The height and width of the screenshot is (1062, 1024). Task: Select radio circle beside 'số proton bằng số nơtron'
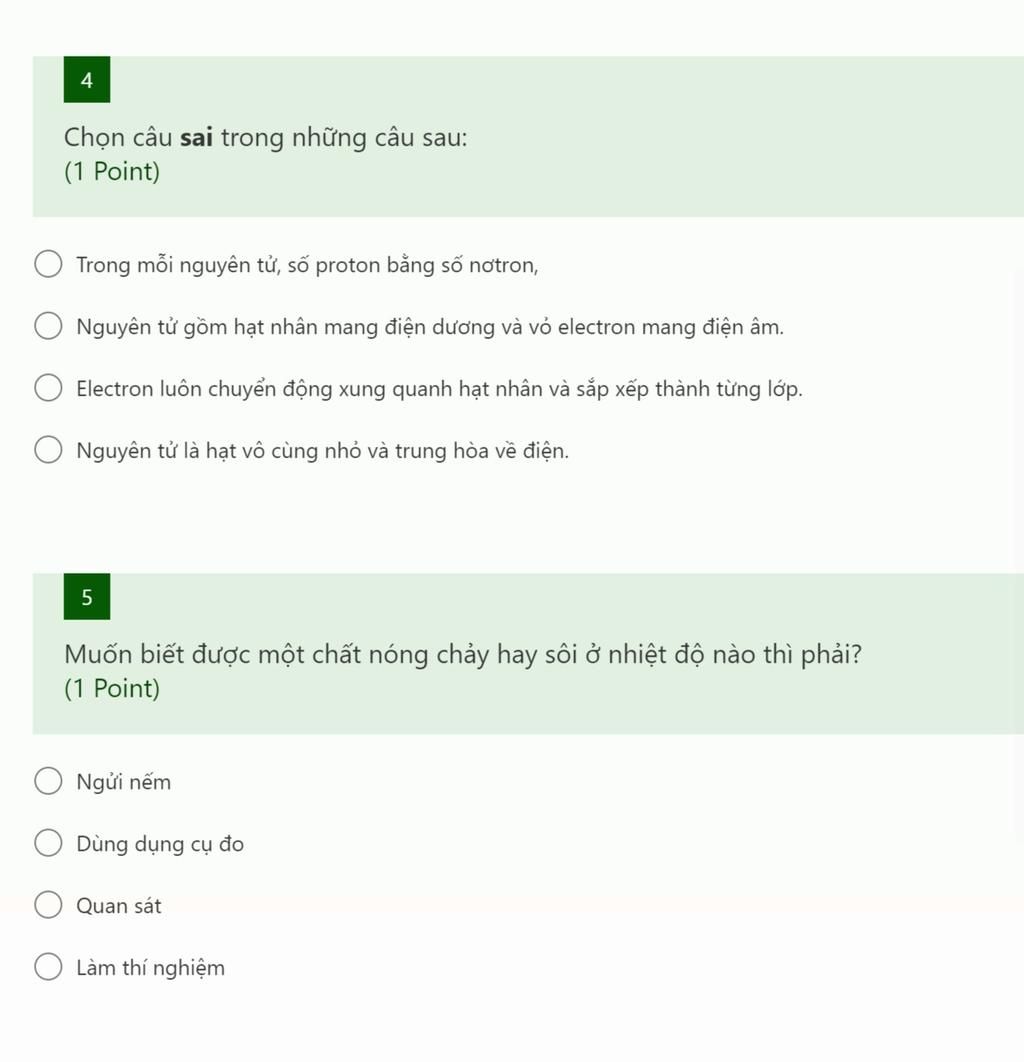(48, 263)
